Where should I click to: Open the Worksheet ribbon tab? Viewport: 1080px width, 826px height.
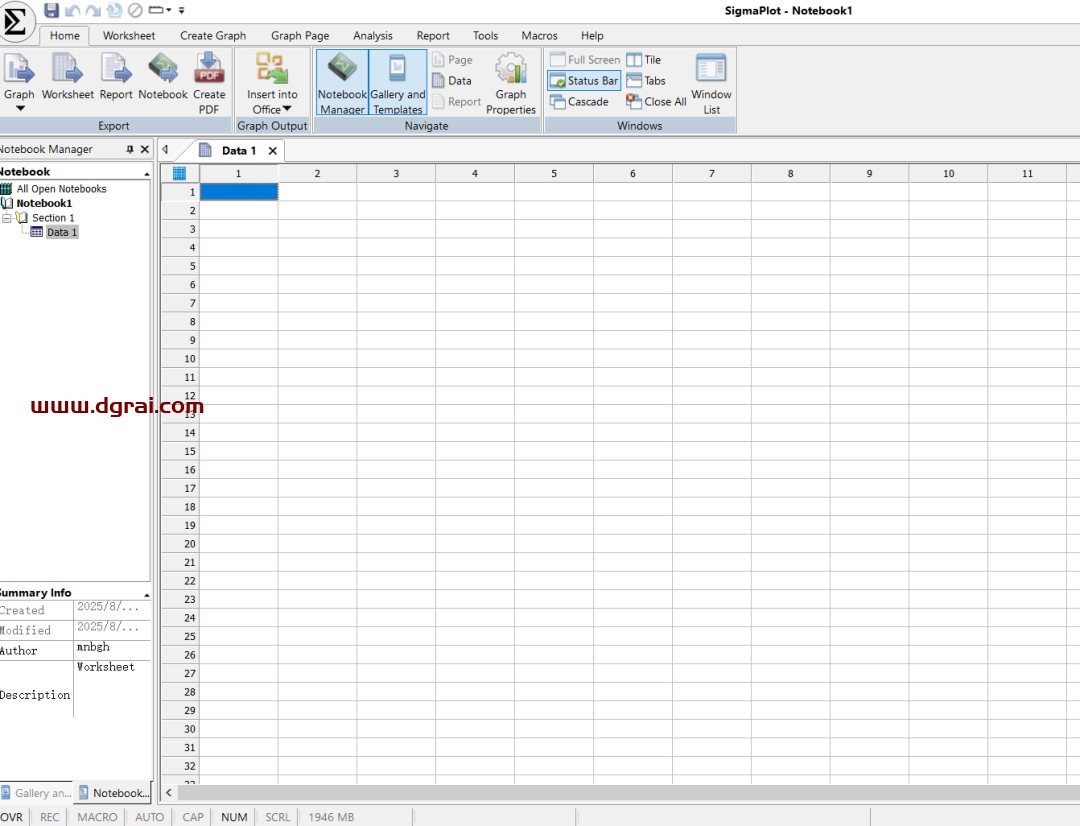pos(129,36)
